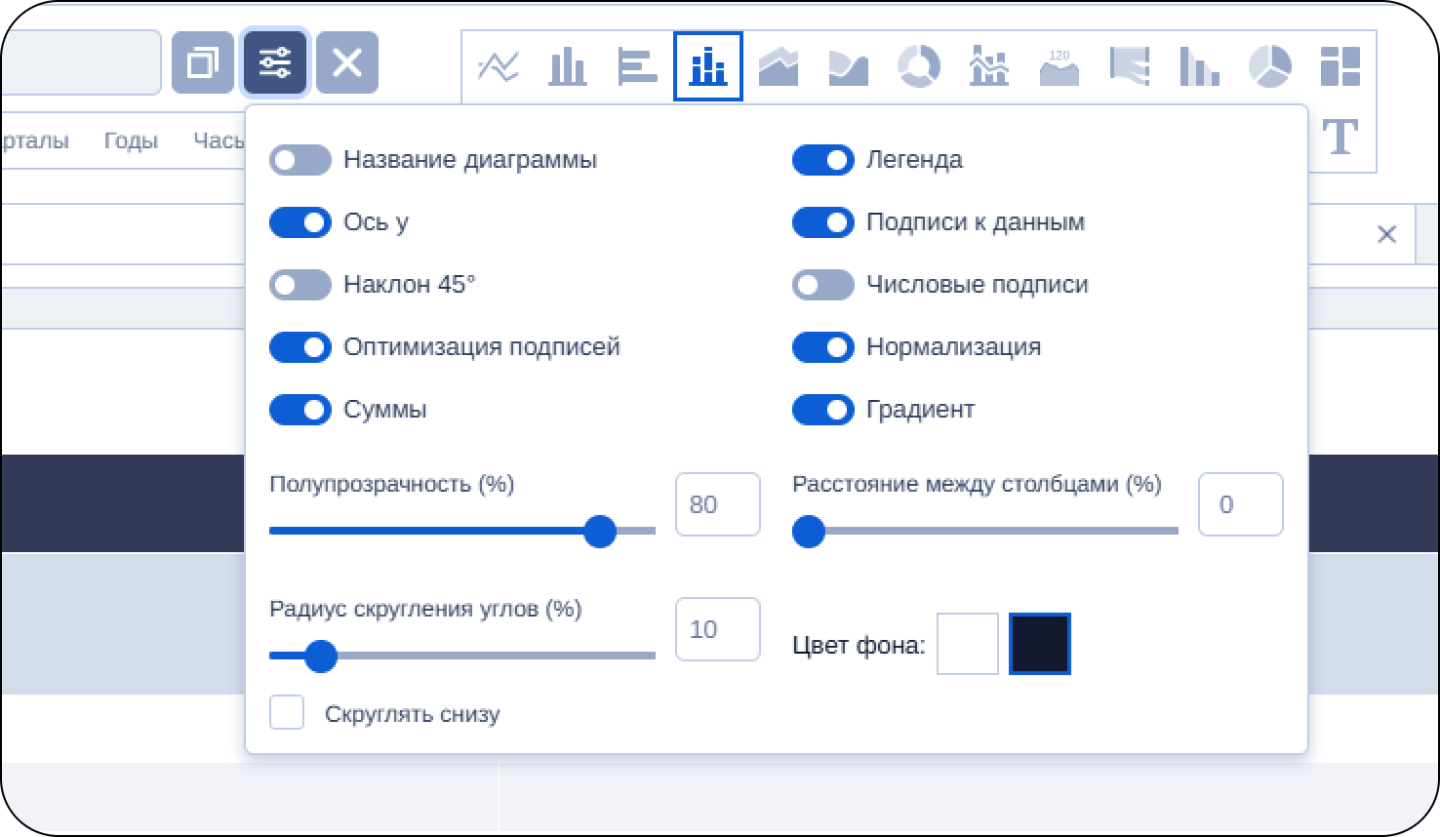Enable the Числовые подписи toggle

[823, 285]
